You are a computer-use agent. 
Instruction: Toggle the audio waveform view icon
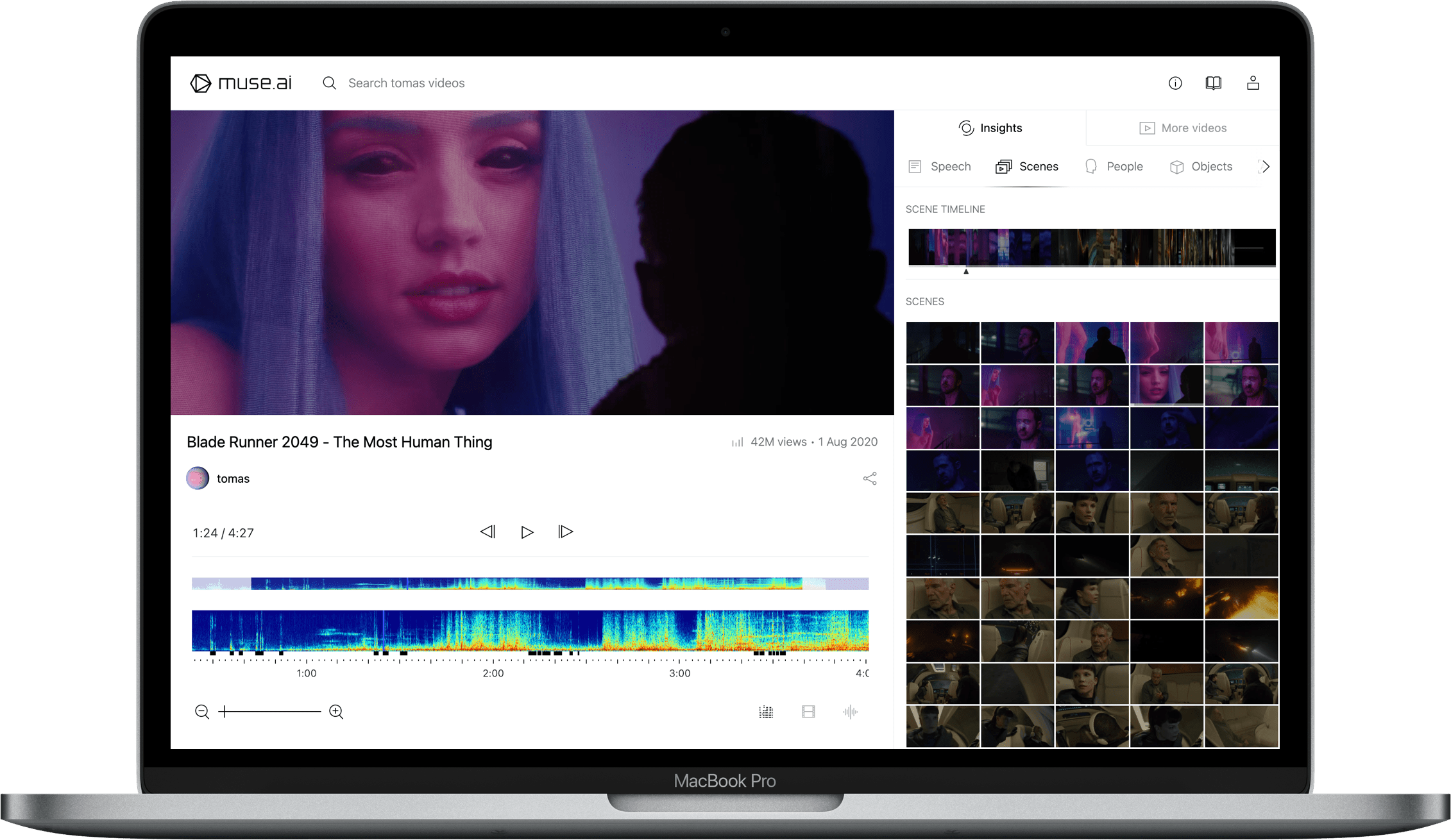coord(850,712)
